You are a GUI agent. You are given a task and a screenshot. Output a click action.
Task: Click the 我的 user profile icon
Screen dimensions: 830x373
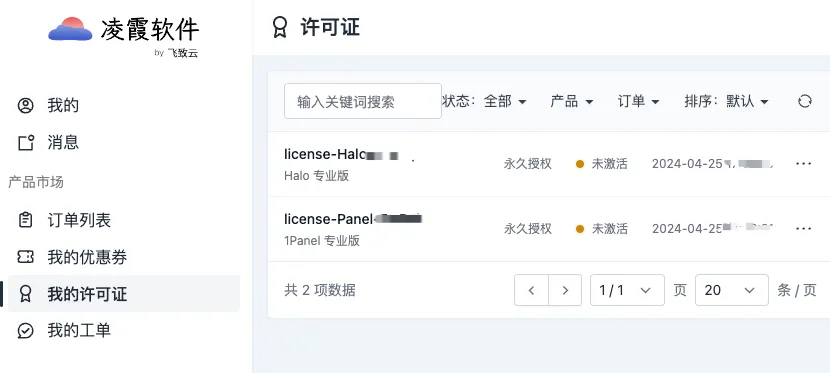coord(25,105)
